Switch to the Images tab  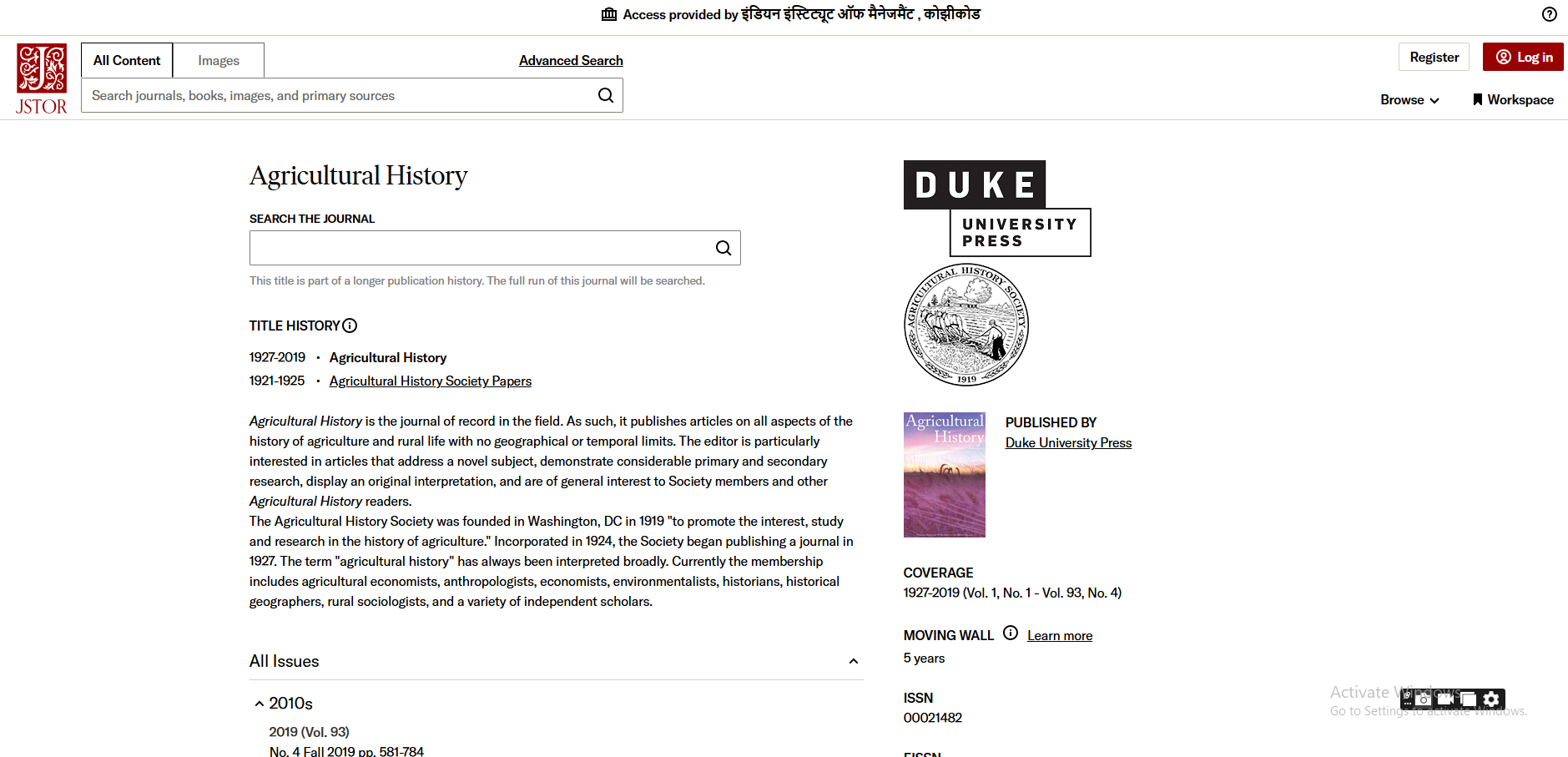pos(219,60)
